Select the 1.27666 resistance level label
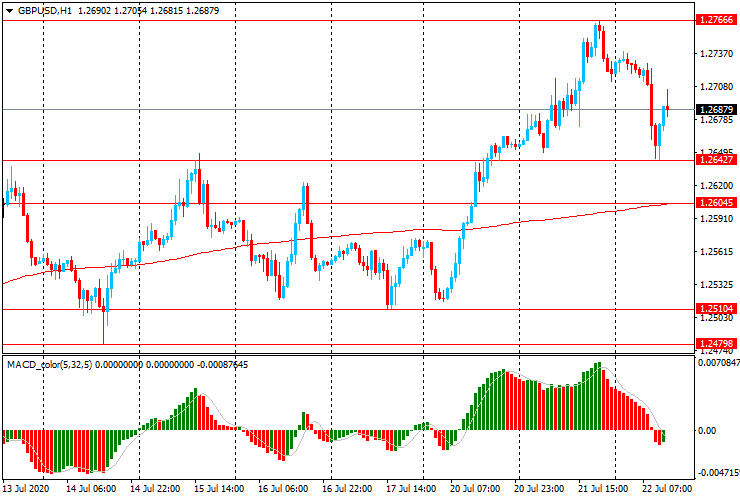This screenshot has height=500, width=740. point(716,20)
